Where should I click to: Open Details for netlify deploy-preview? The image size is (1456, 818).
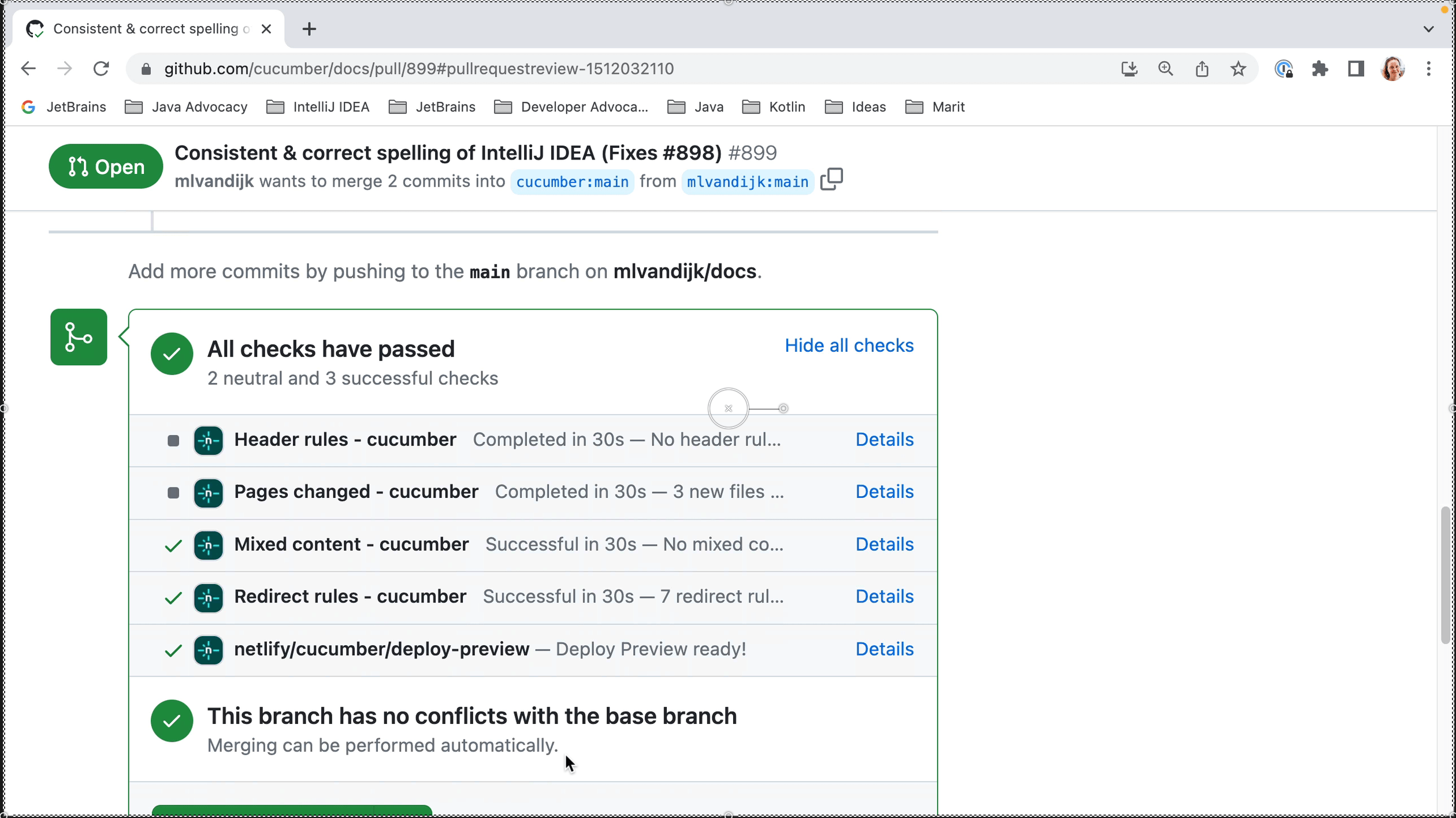pos(884,649)
